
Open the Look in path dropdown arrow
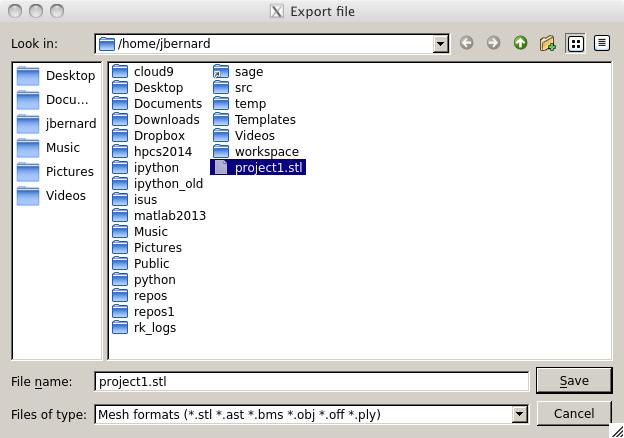coord(440,43)
